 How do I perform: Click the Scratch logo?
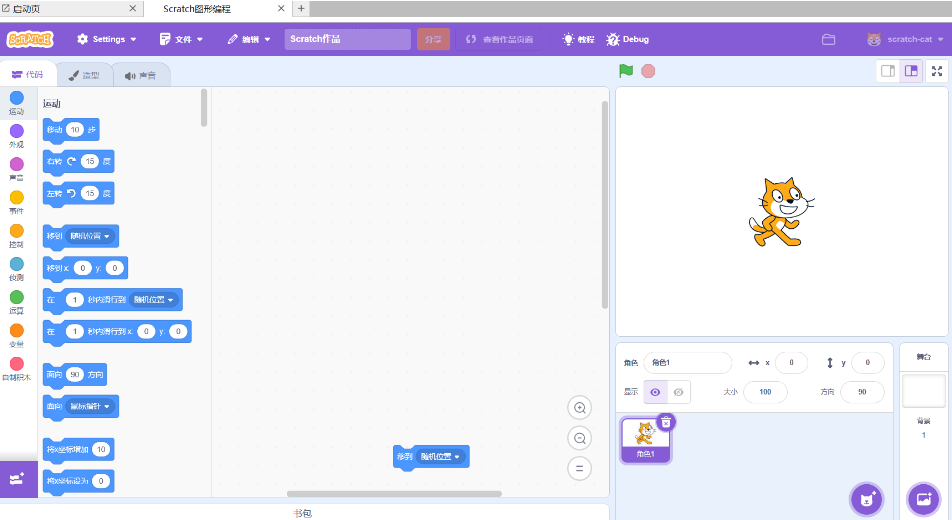pyautogui.click(x=30, y=39)
